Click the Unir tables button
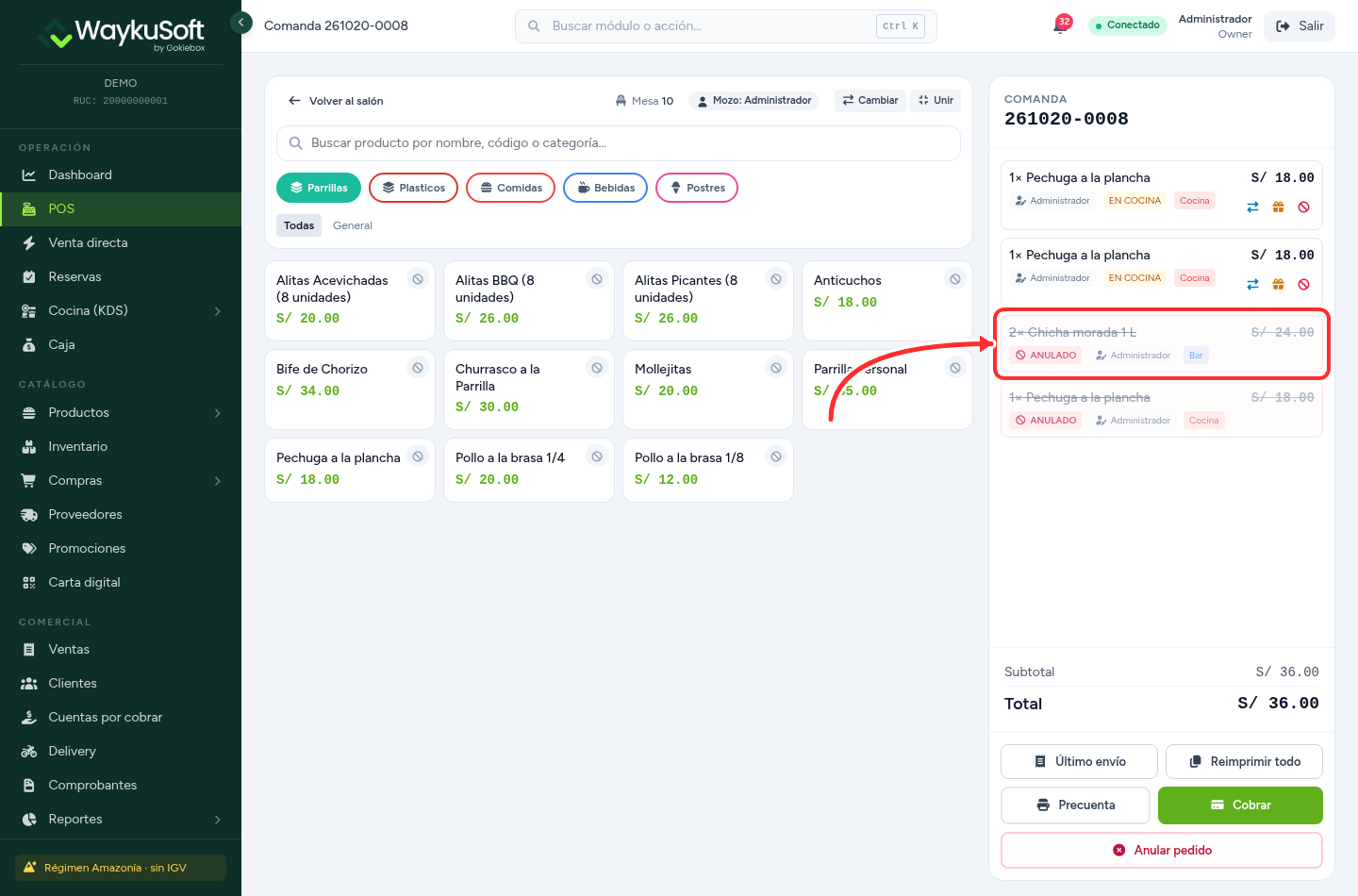This screenshot has height=896, width=1358. (x=936, y=100)
